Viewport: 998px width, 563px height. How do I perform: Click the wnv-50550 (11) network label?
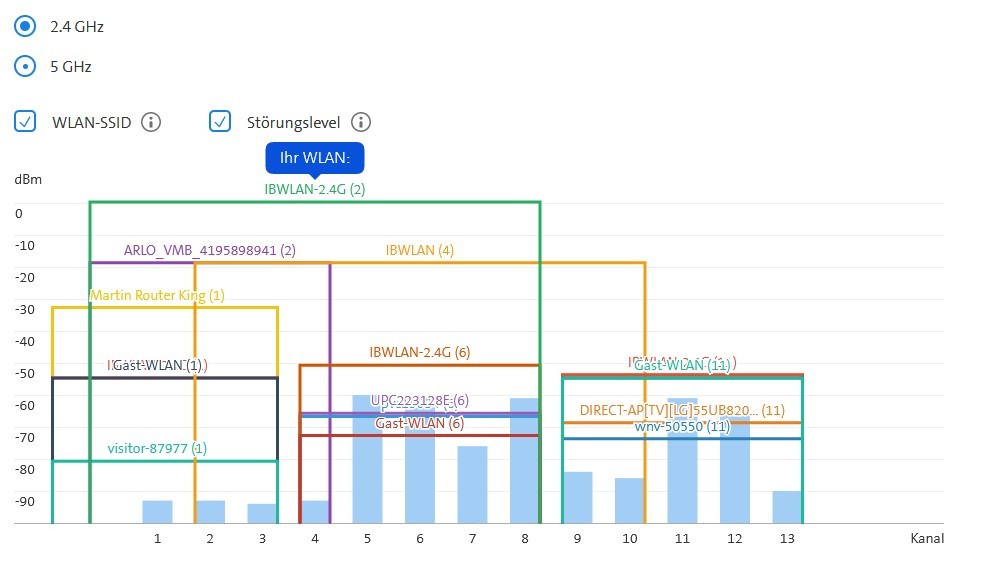point(682,426)
